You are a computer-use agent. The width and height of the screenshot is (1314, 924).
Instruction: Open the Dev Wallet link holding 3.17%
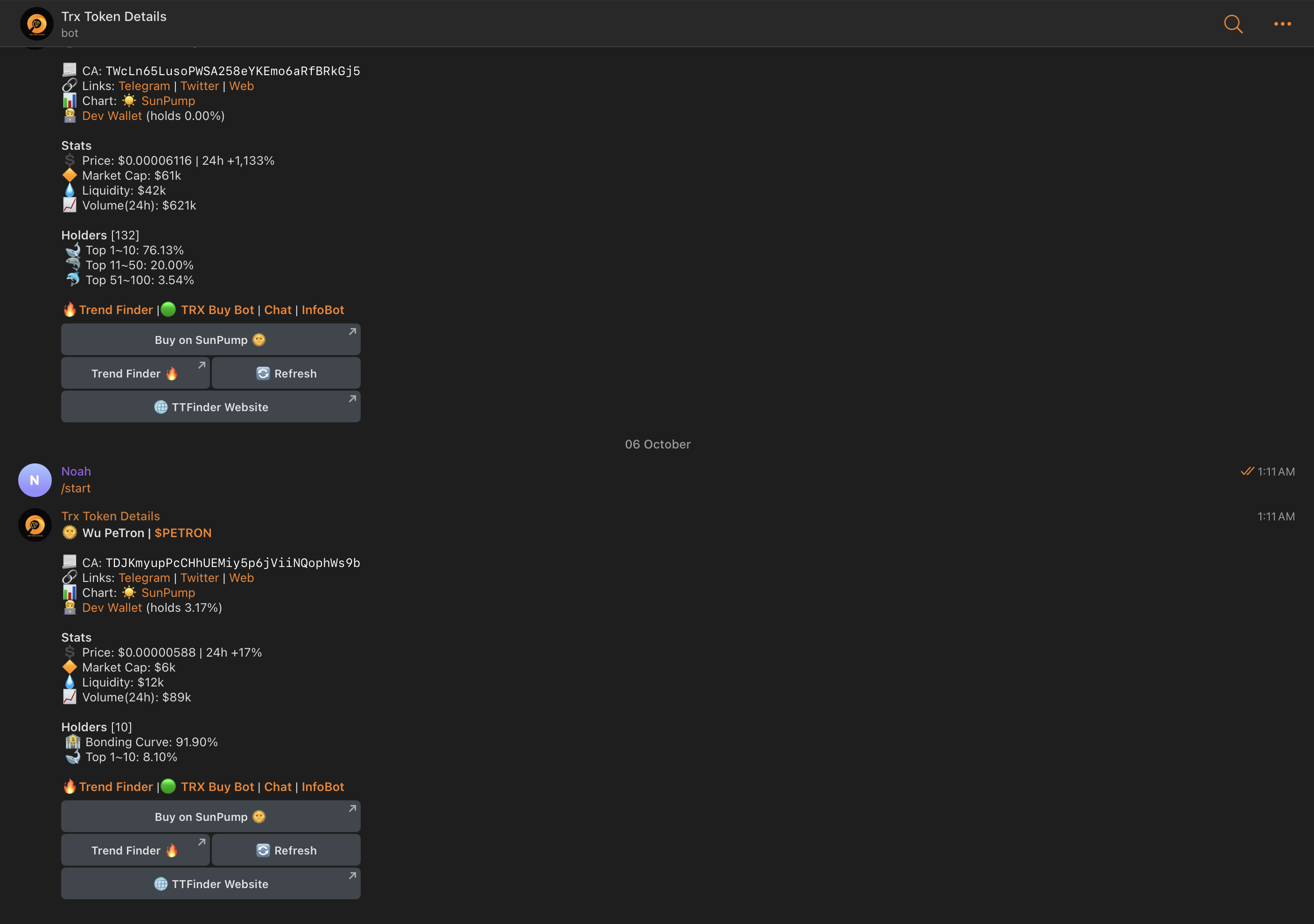click(x=112, y=608)
